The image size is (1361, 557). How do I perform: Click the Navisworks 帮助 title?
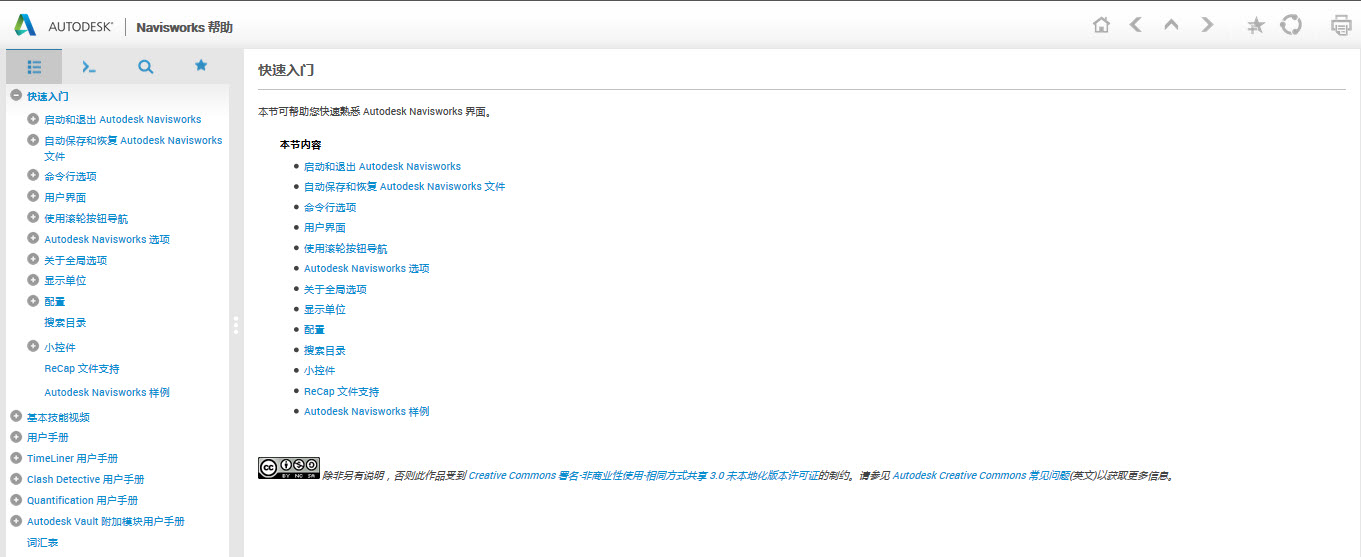pos(184,27)
